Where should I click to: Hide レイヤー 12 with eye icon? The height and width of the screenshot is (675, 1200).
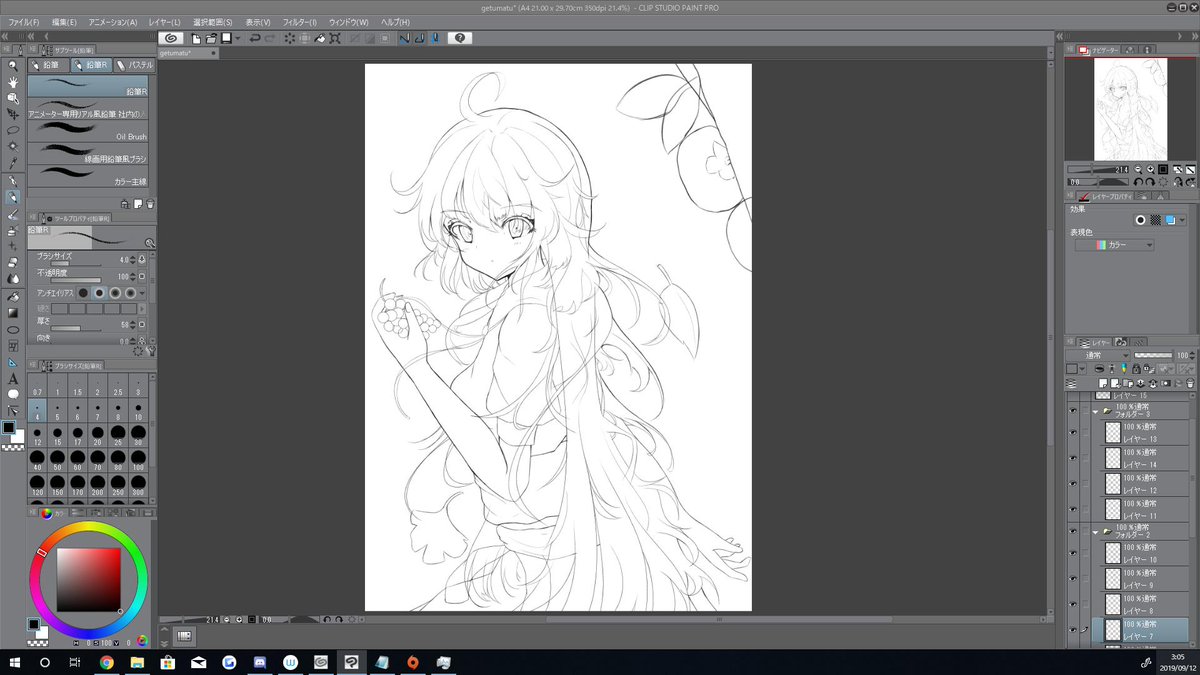pos(1073,483)
